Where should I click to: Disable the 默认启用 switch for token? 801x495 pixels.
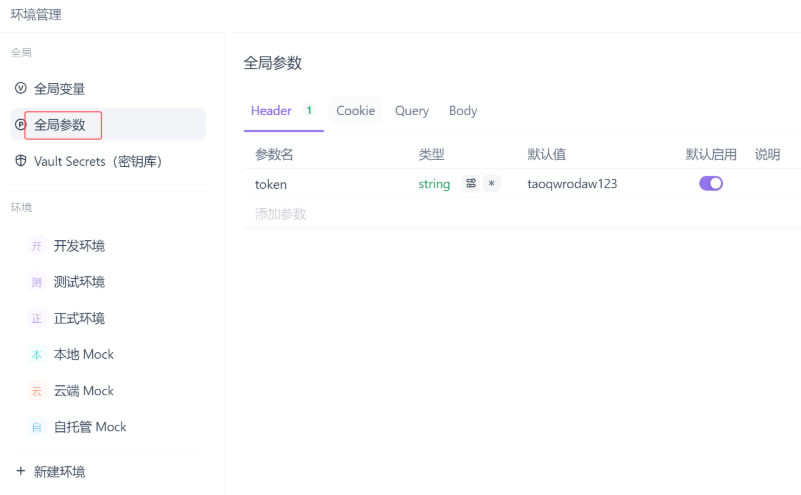[711, 184]
